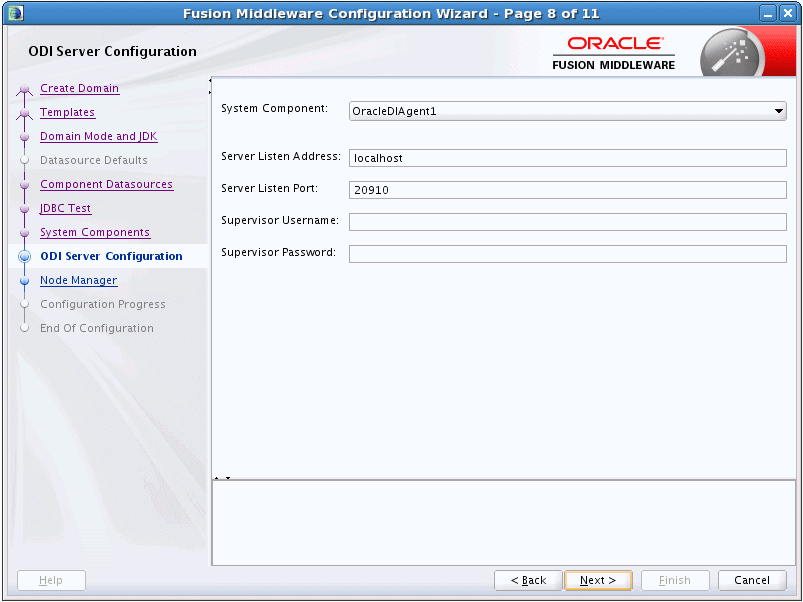
Task: Click the ODI Server Configuration page heading
Action: 112,52
